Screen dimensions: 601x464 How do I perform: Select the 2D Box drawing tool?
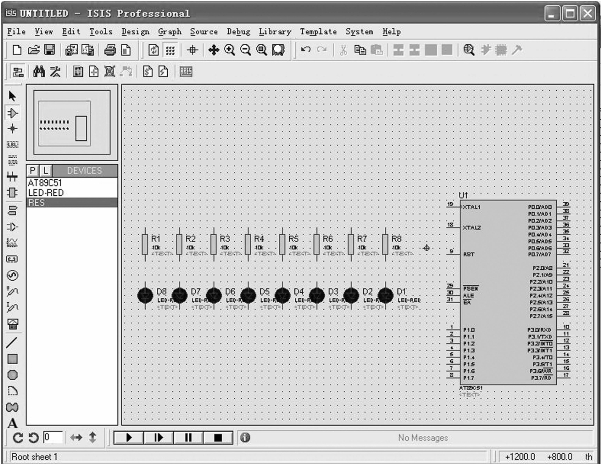(x=12, y=359)
